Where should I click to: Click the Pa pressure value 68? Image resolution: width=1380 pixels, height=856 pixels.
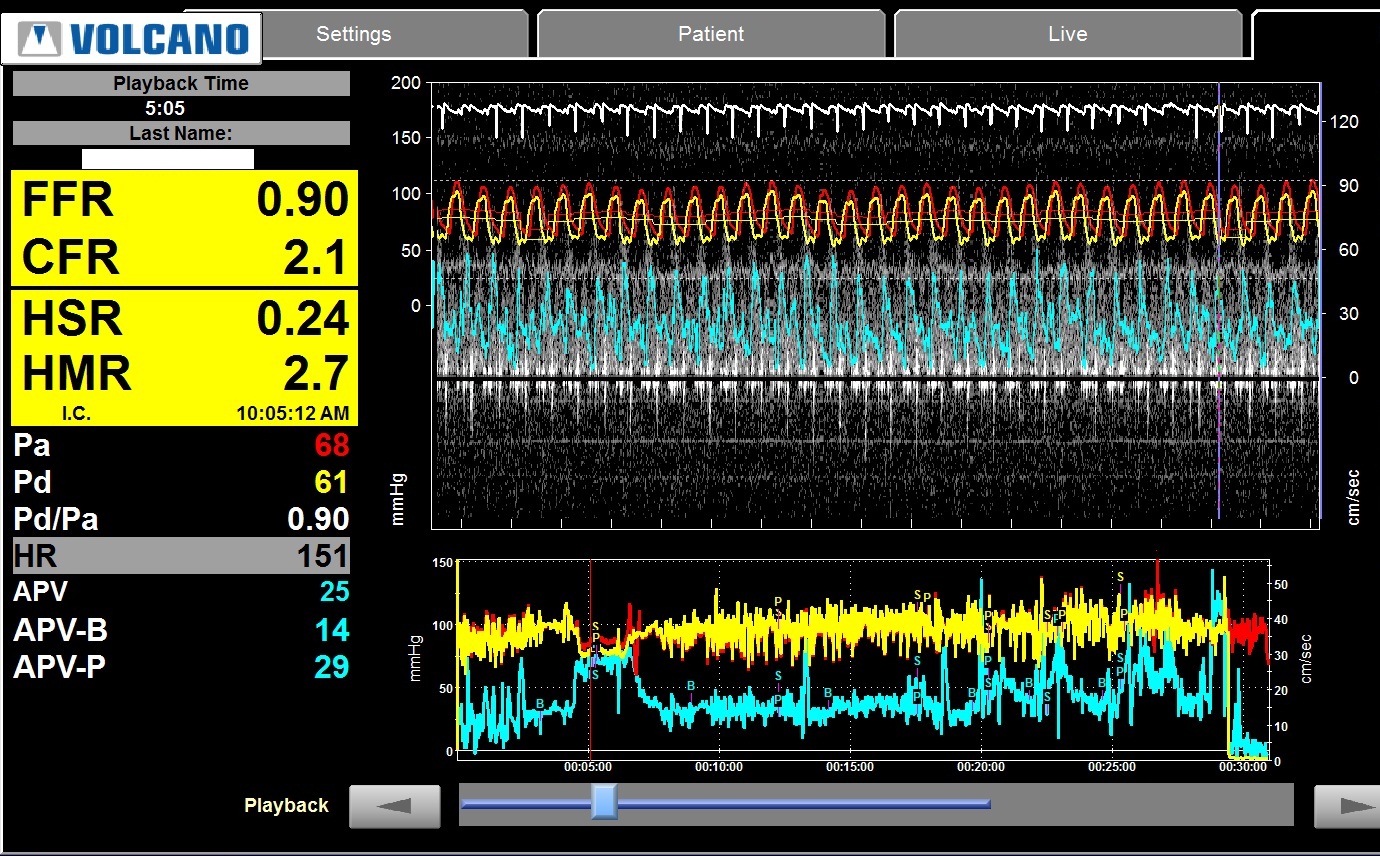coord(331,446)
